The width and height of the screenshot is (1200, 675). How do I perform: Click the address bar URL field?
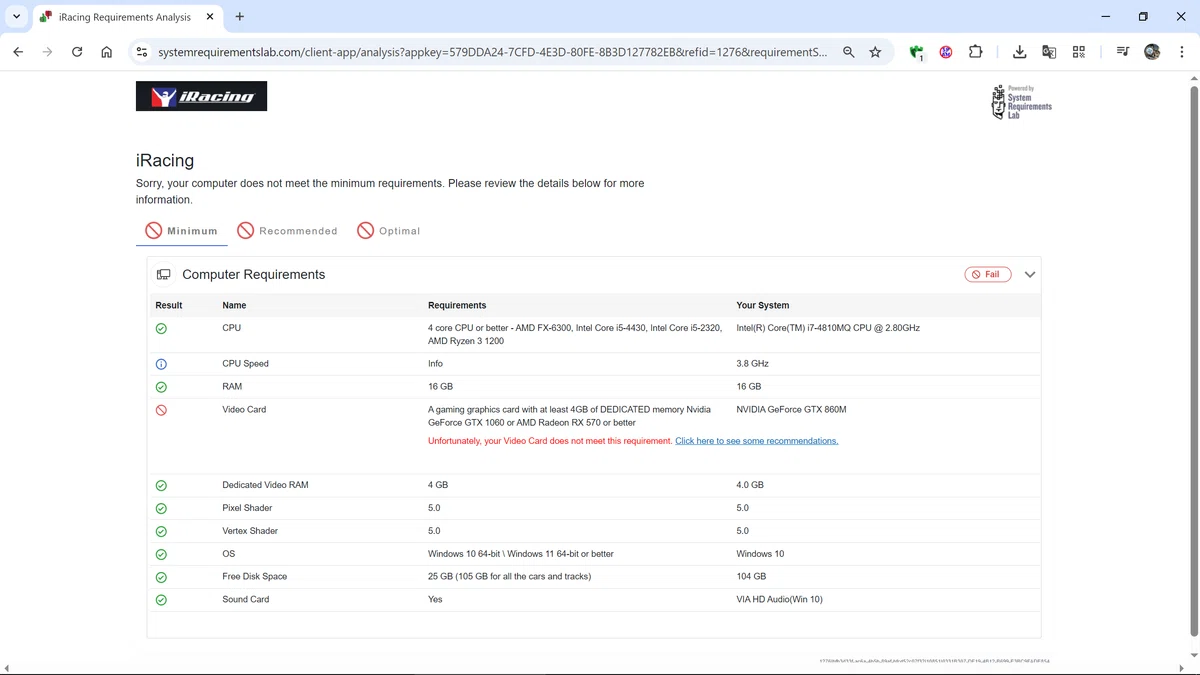pyautogui.click(x=492, y=52)
